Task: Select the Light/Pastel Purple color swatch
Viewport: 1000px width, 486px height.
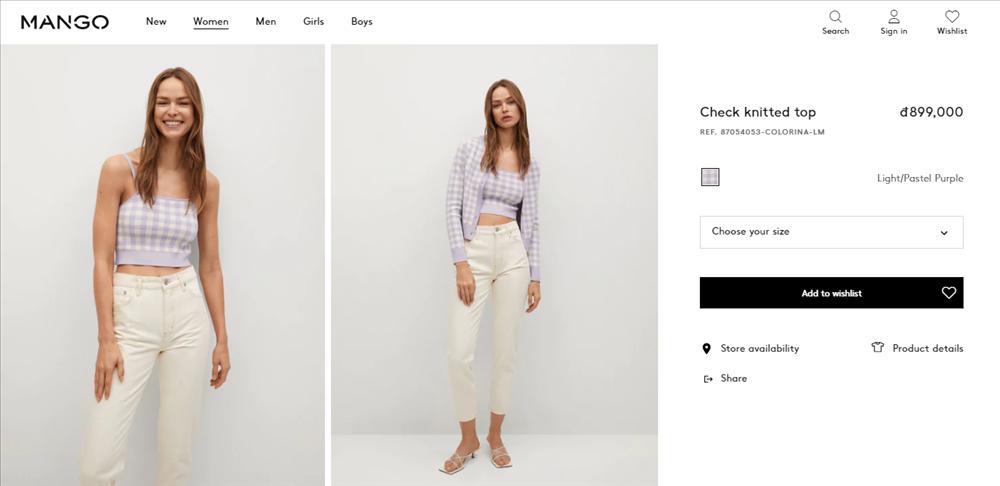Action: pyautogui.click(x=710, y=177)
